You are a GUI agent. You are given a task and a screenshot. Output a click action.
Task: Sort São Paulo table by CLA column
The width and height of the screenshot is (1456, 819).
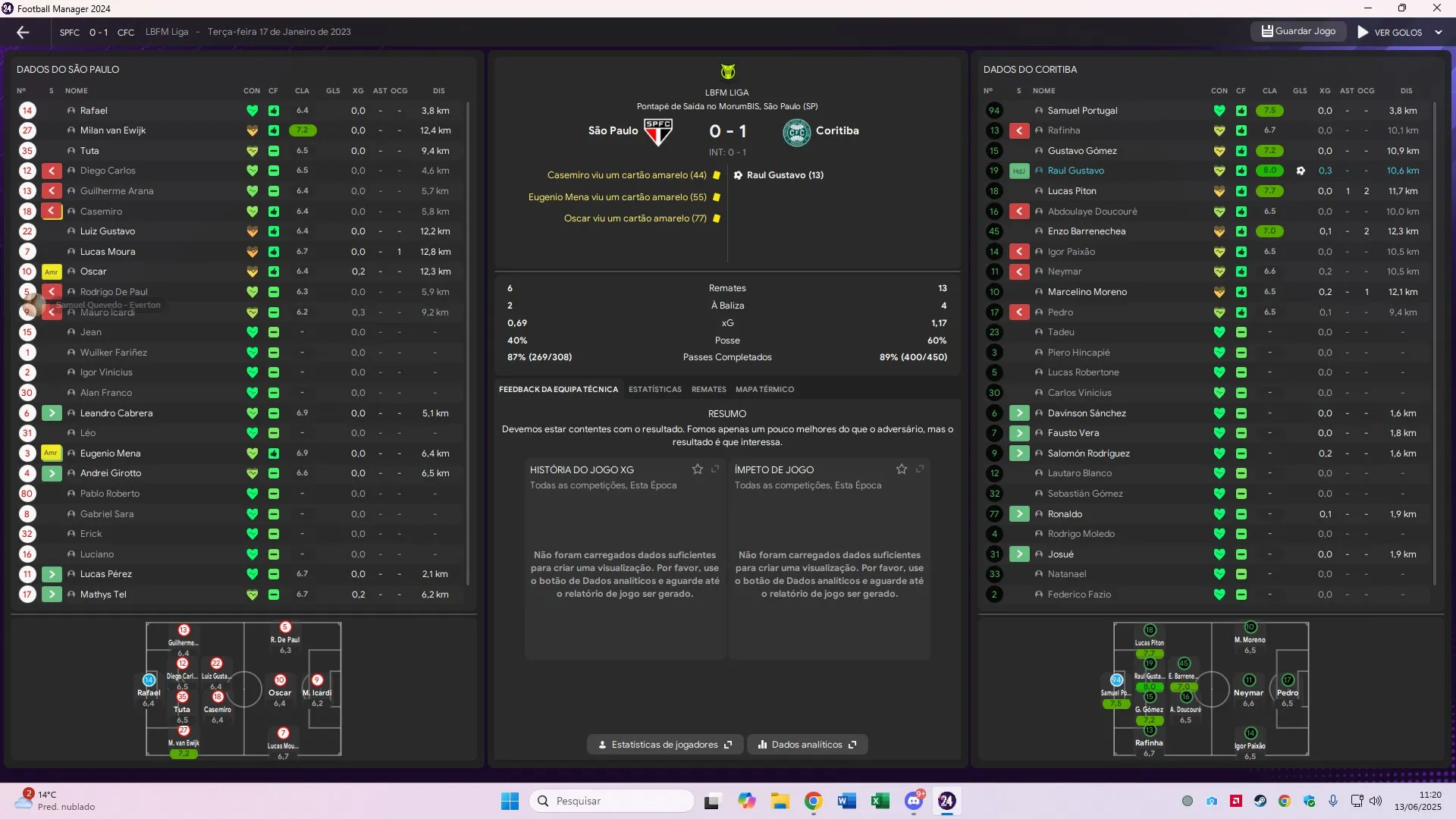pos(302,91)
